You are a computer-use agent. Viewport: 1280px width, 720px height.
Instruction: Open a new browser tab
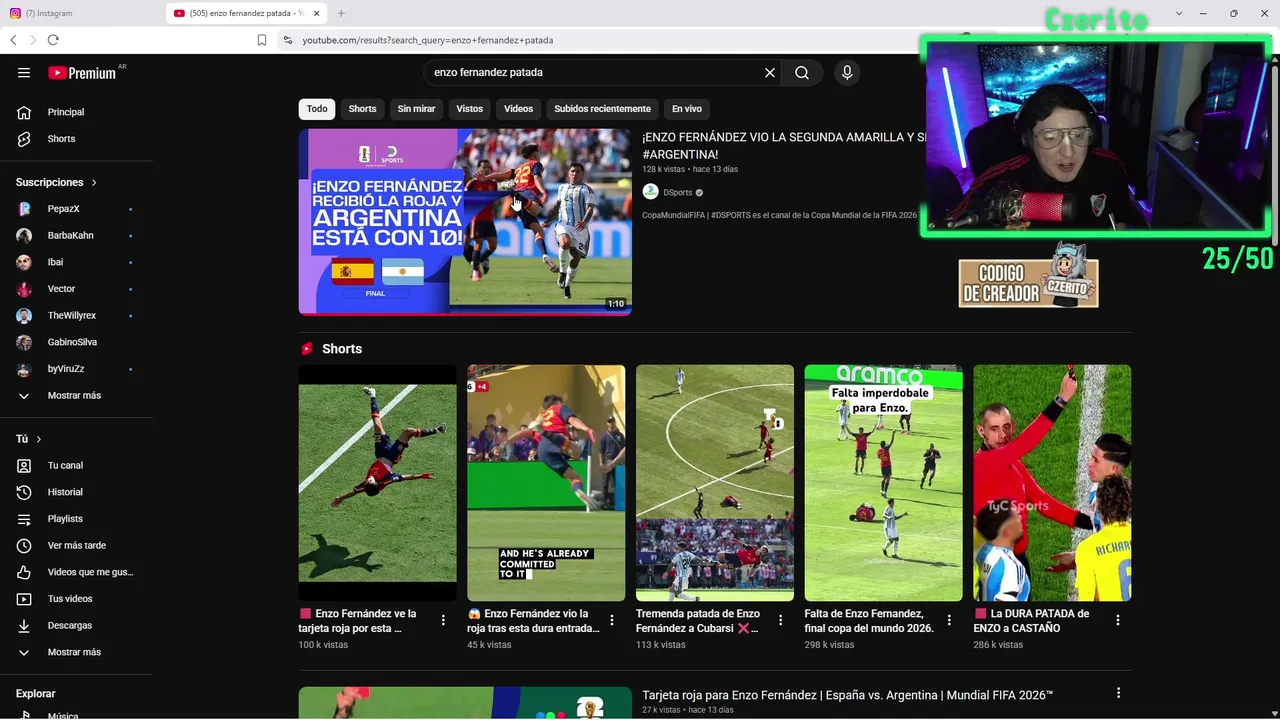pyautogui.click(x=341, y=13)
